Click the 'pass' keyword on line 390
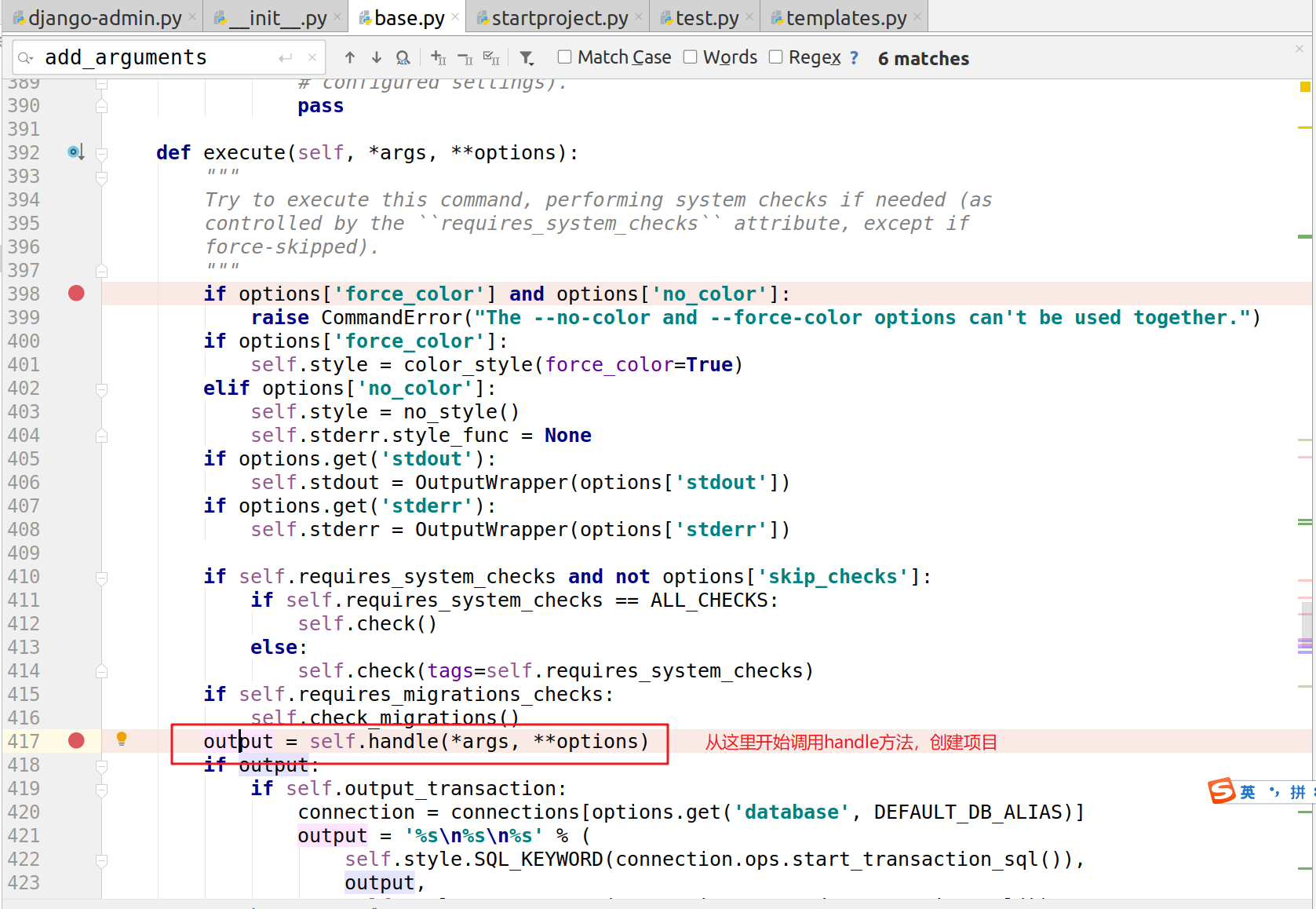The height and width of the screenshot is (909, 1316). [321, 106]
